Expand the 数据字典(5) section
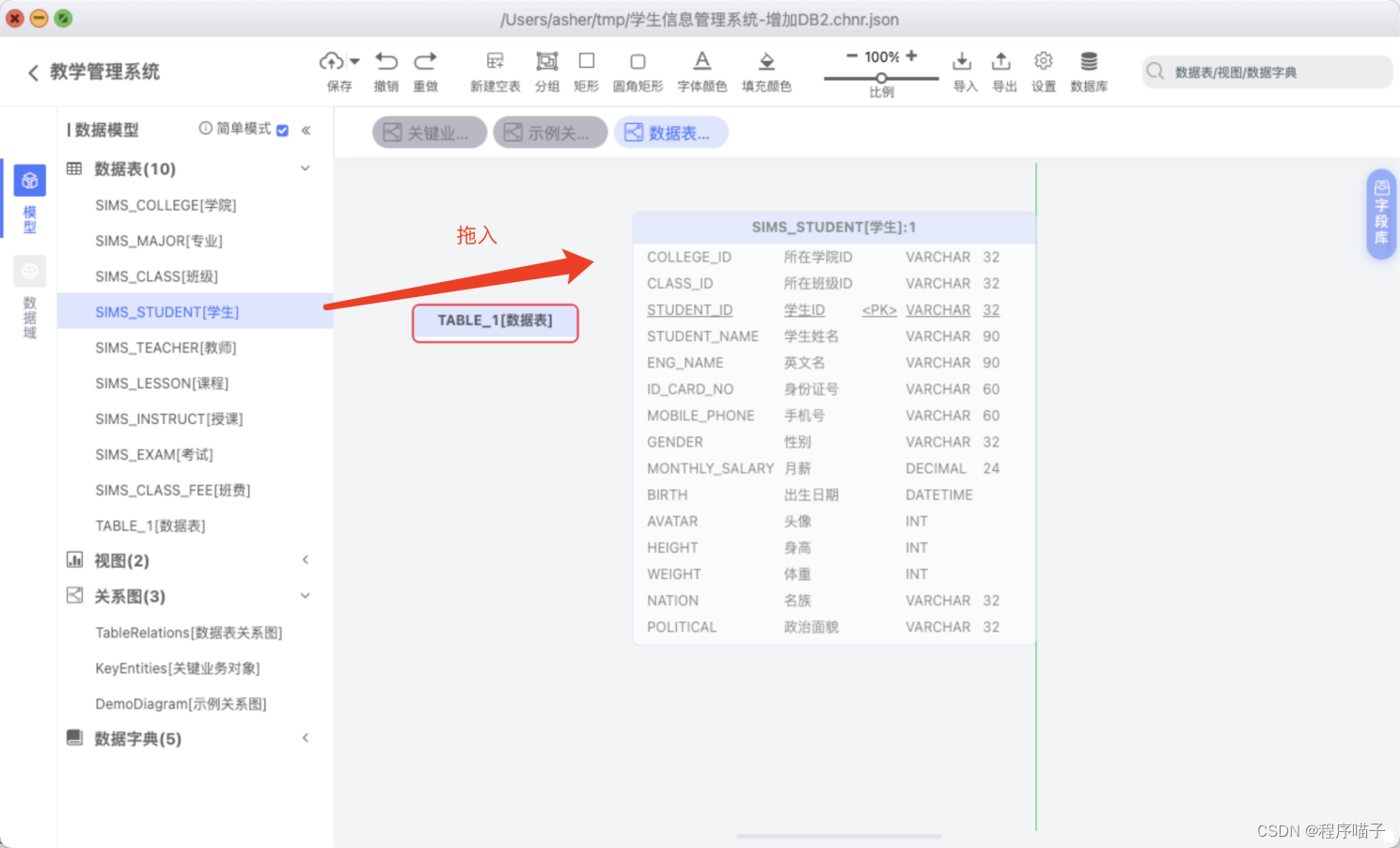This screenshot has width=1400, height=848. [x=305, y=738]
